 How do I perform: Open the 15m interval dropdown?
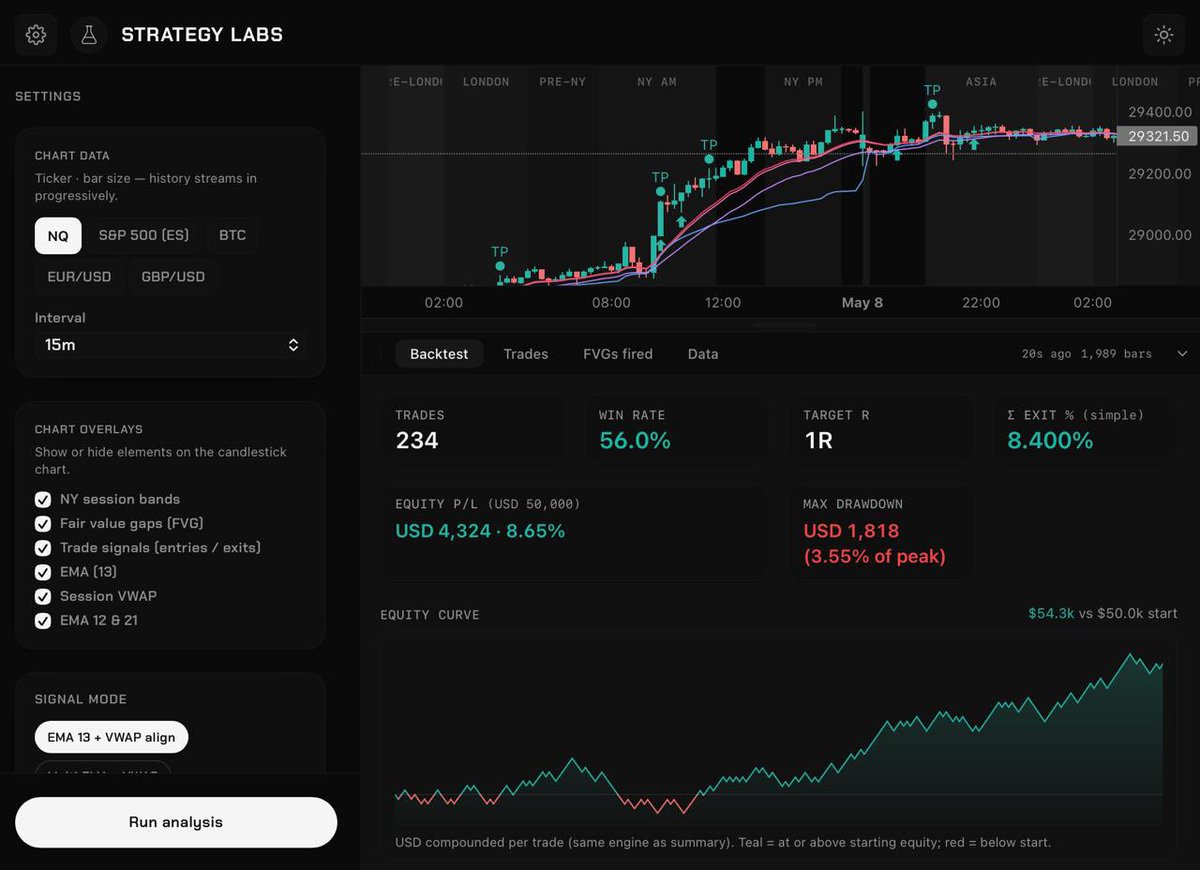(x=170, y=345)
